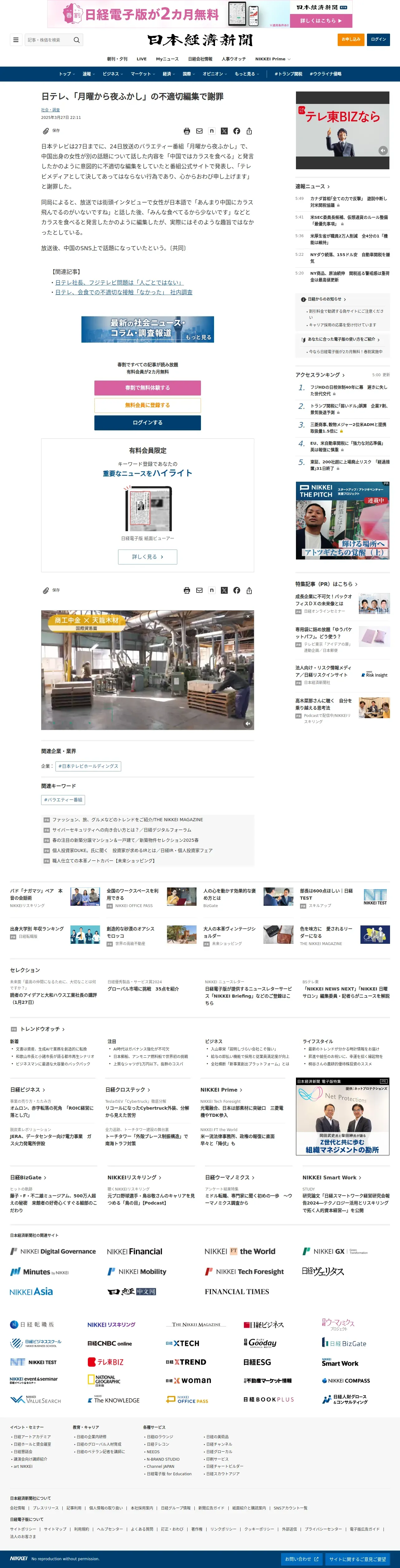Click サイトに関するご意見ご要望 button

(x=358, y=1559)
